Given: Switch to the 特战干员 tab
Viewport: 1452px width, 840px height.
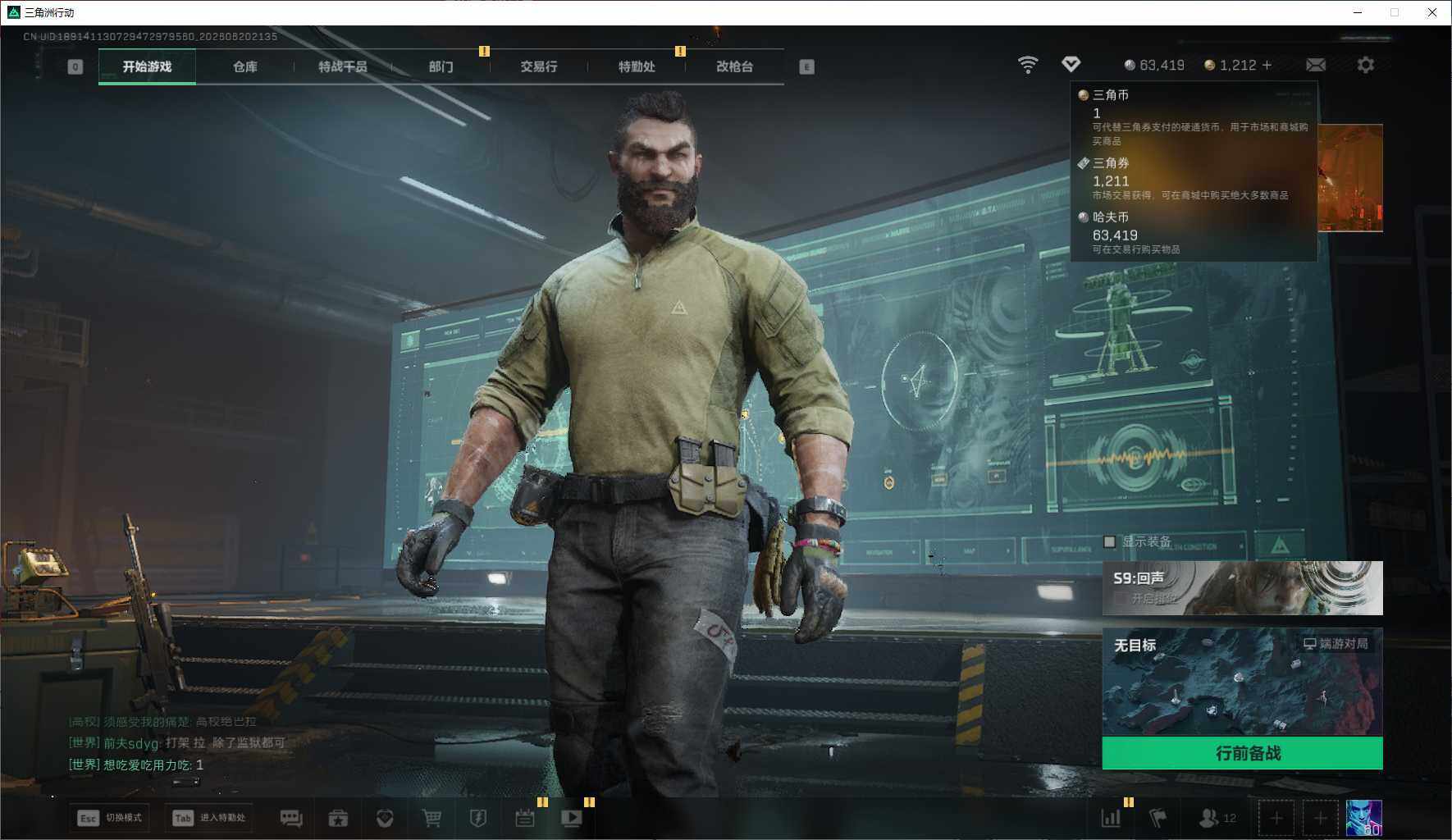Looking at the screenshot, I should click(342, 66).
